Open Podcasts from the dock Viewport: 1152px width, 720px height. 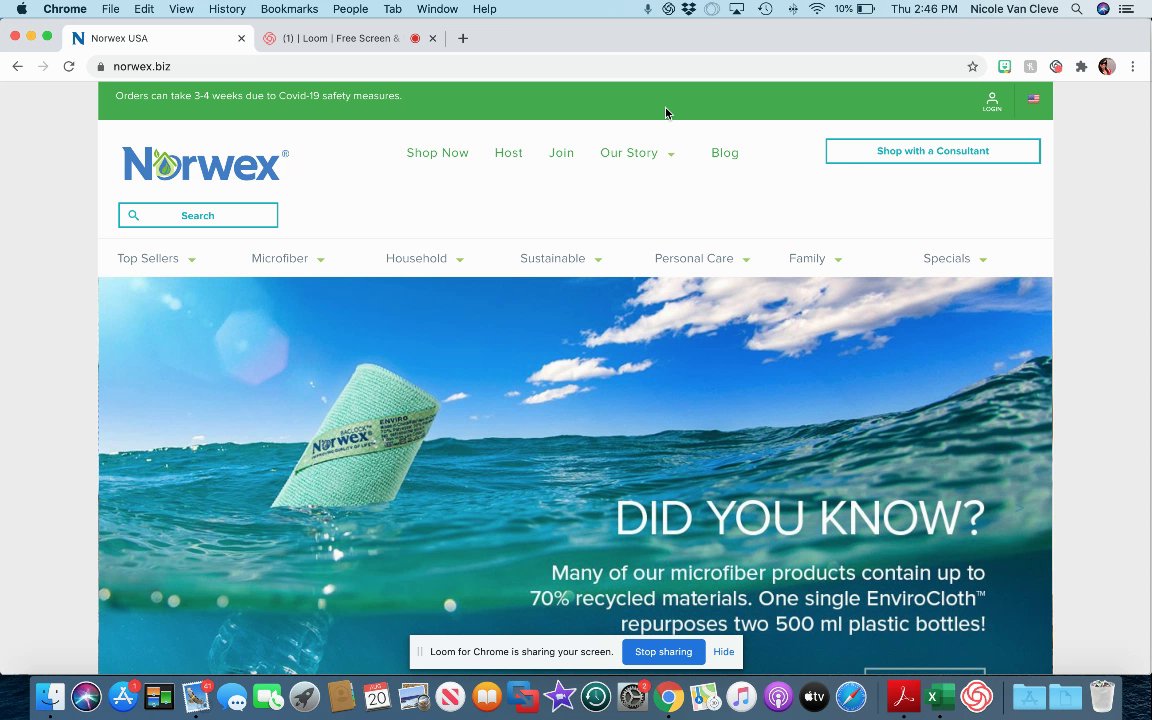click(778, 696)
